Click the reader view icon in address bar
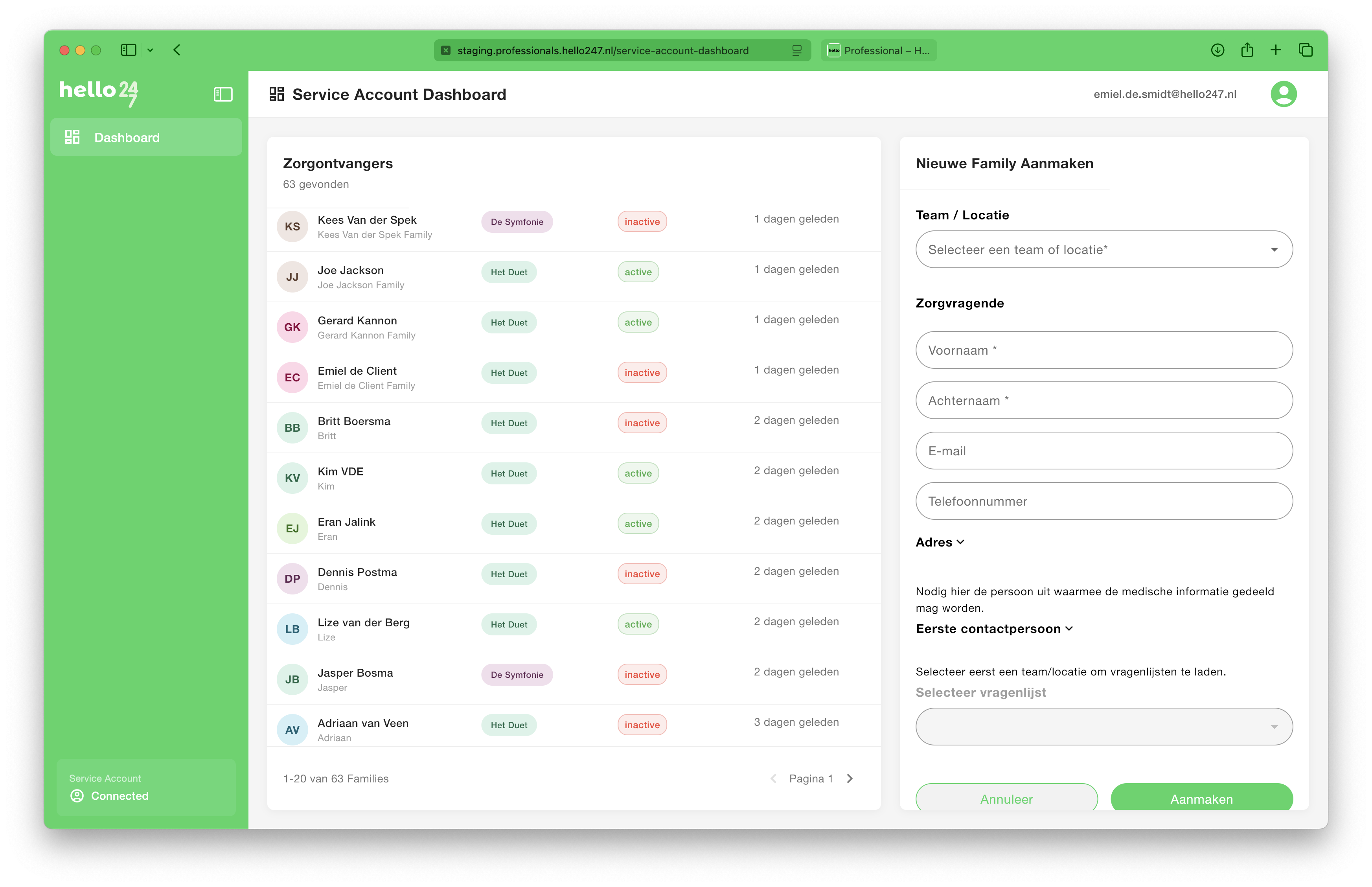The width and height of the screenshot is (1372, 887). (796, 51)
